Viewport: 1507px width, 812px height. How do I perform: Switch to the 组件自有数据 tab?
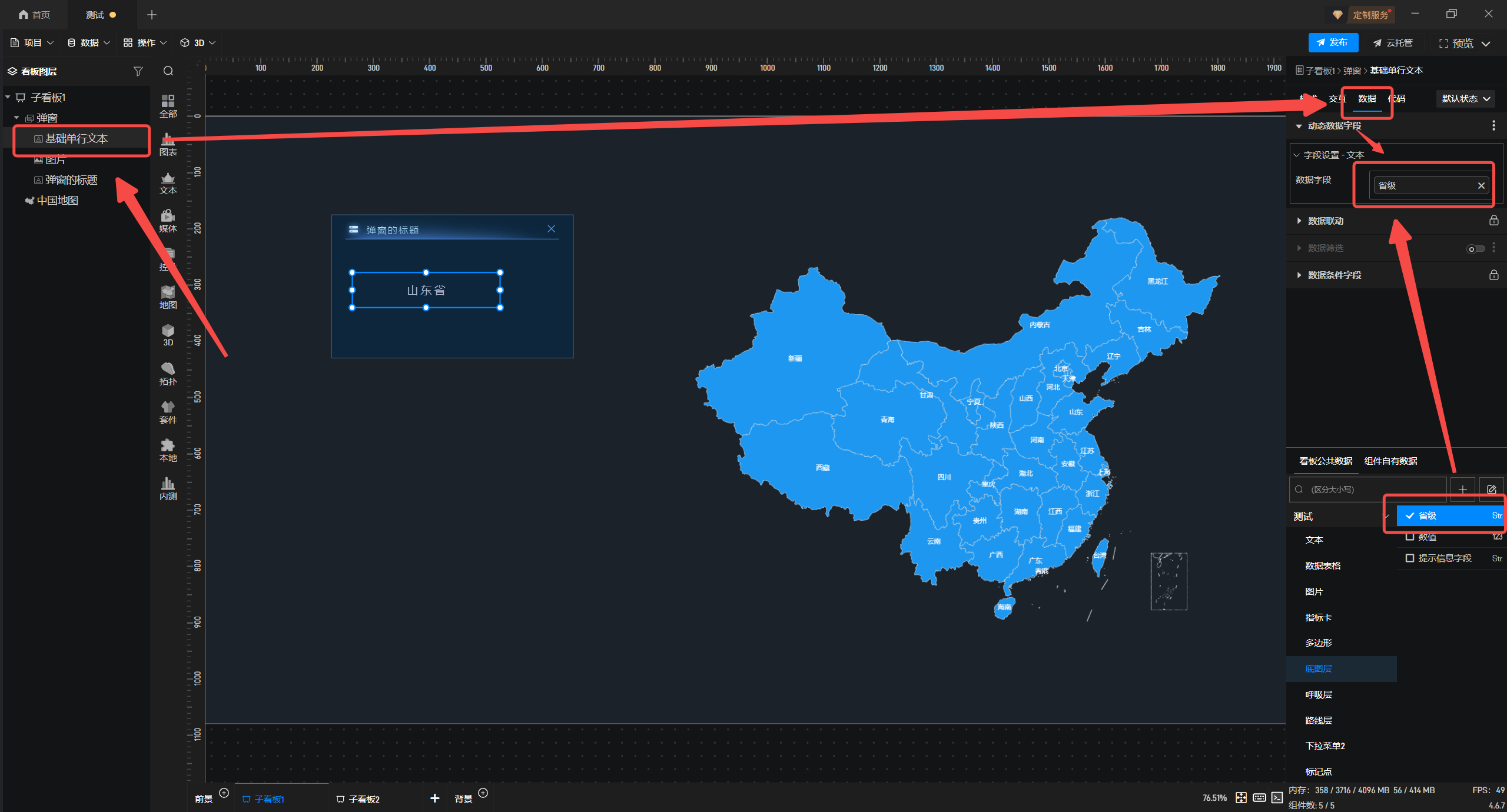1390,461
